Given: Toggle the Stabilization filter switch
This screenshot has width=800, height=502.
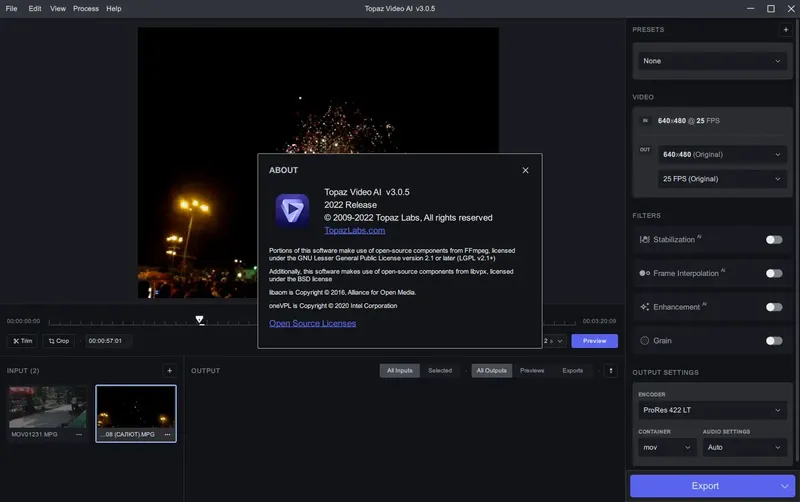Looking at the screenshot, I should click(773, 240).
